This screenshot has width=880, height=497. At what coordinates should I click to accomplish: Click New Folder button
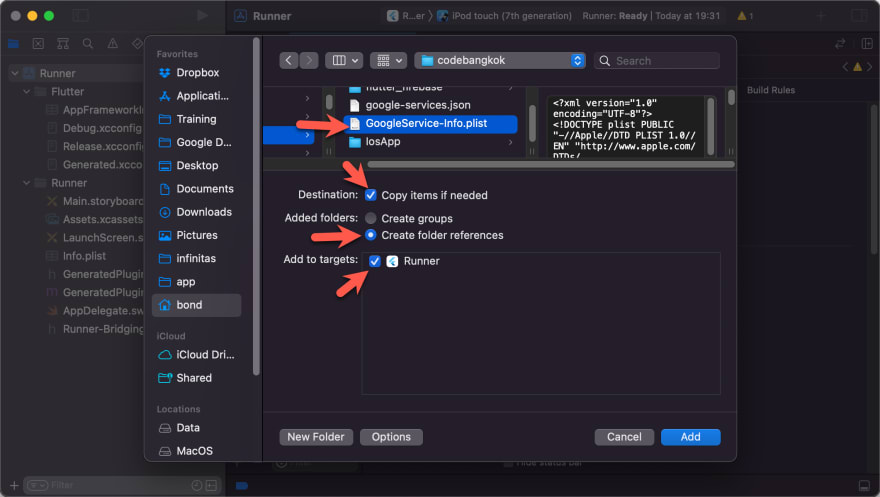click(316, 437)
